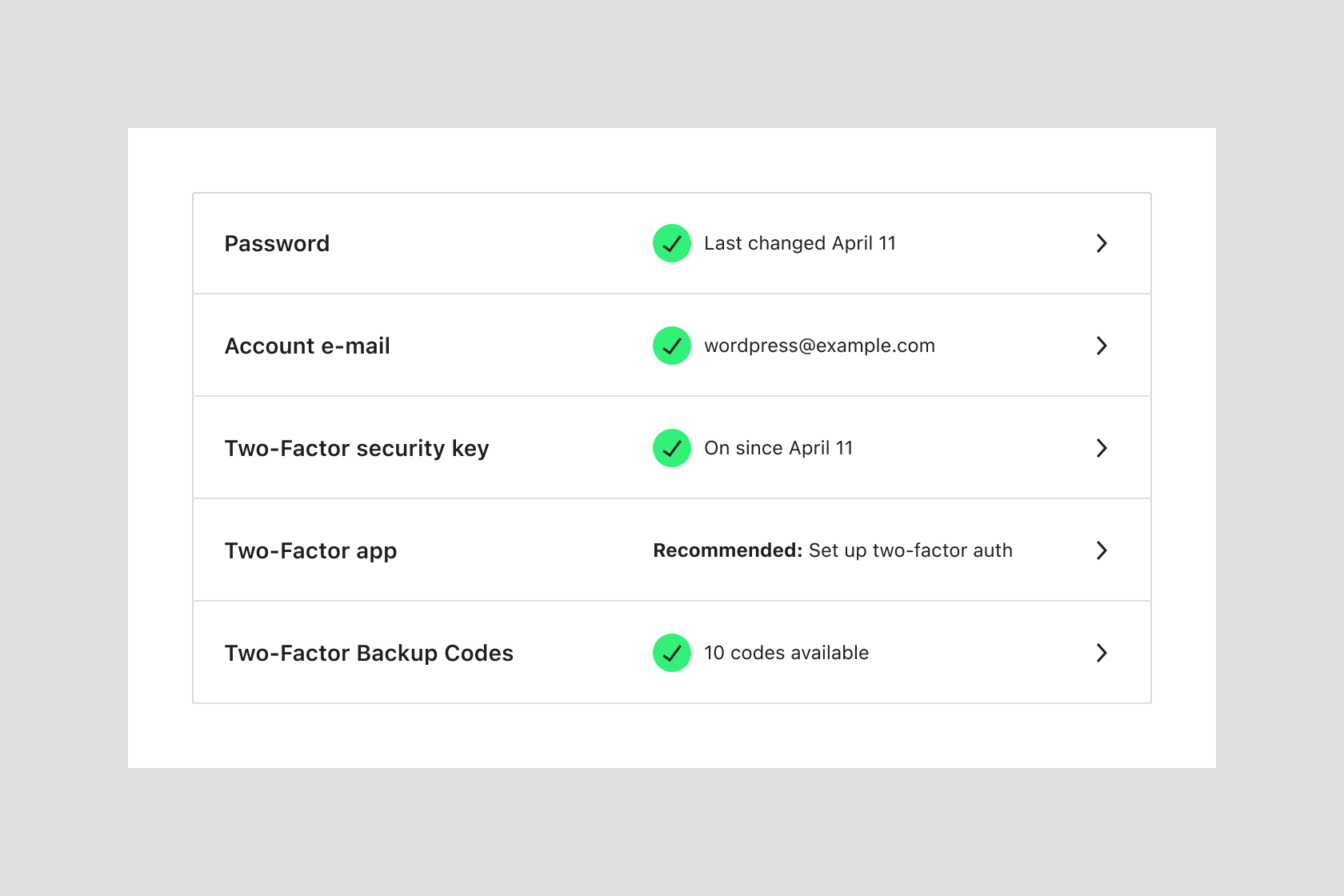Open Two-Factor Backup Codes label
Image resolution: width=1344 pixels, height=896 pixels.
[369, 653]
